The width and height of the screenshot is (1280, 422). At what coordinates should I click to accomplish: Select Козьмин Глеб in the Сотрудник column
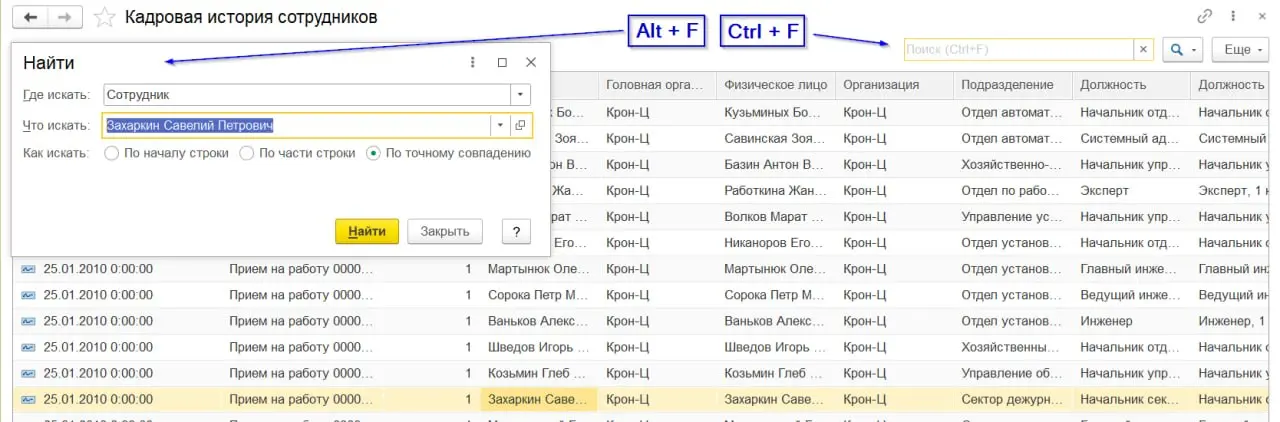click(x=539, y=373)
